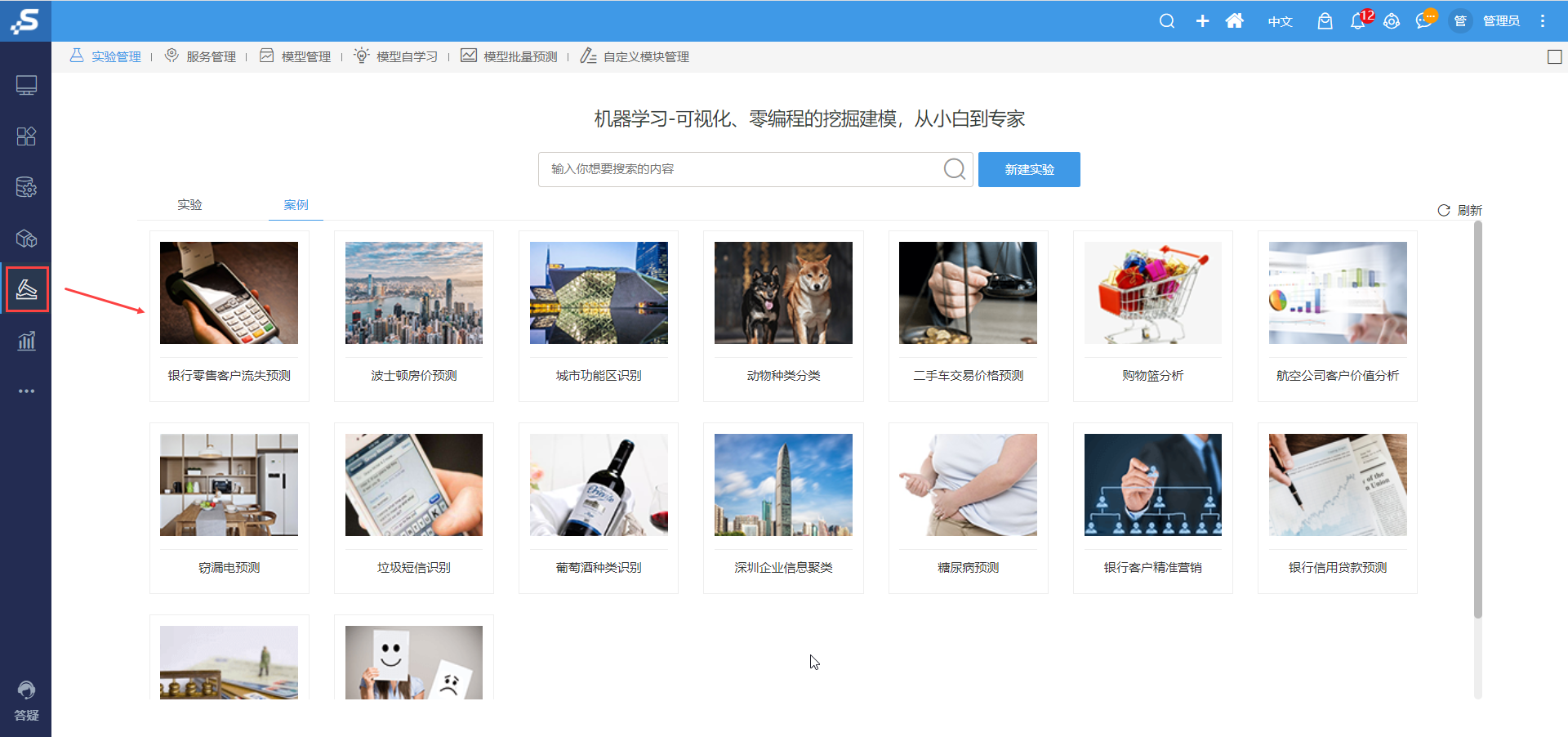Open the data mining sidebar icon
The width and height of the screenshot is (1568, 737).
[x=27, y=289]
